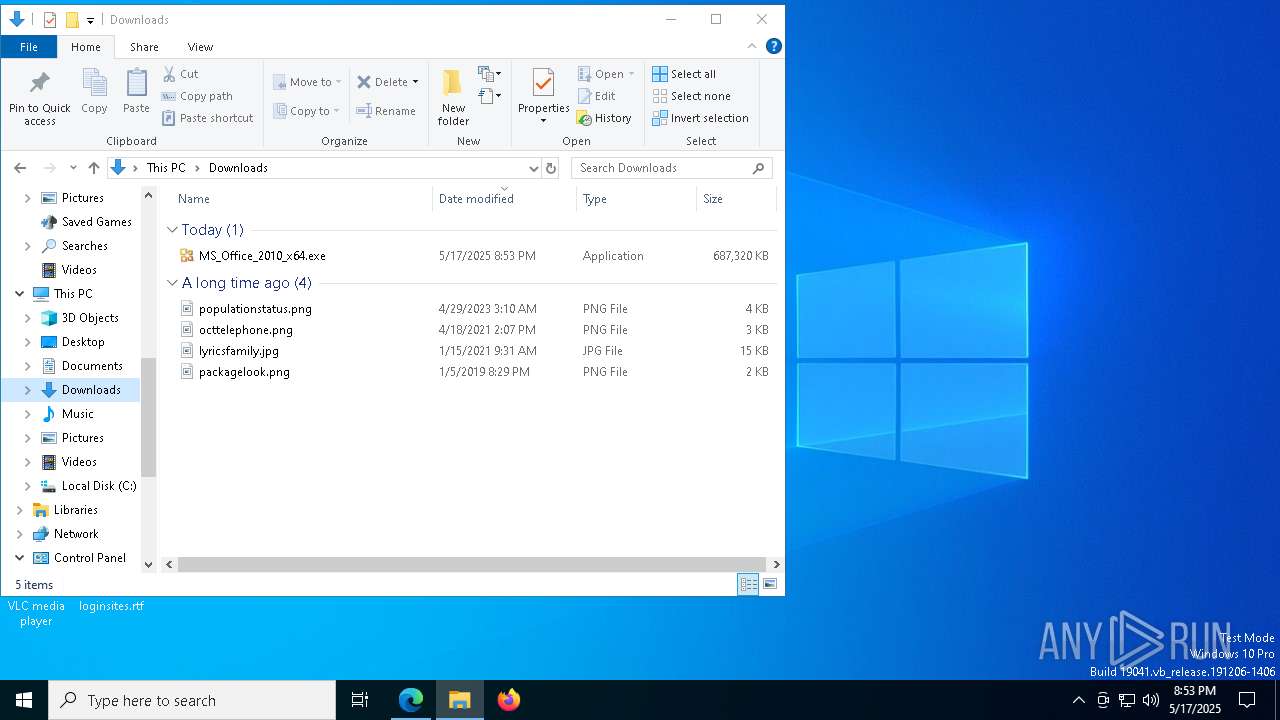The image size is (1280, 720).
Task: Open Firefox from the taskbar
Action: tap(509, 700)
